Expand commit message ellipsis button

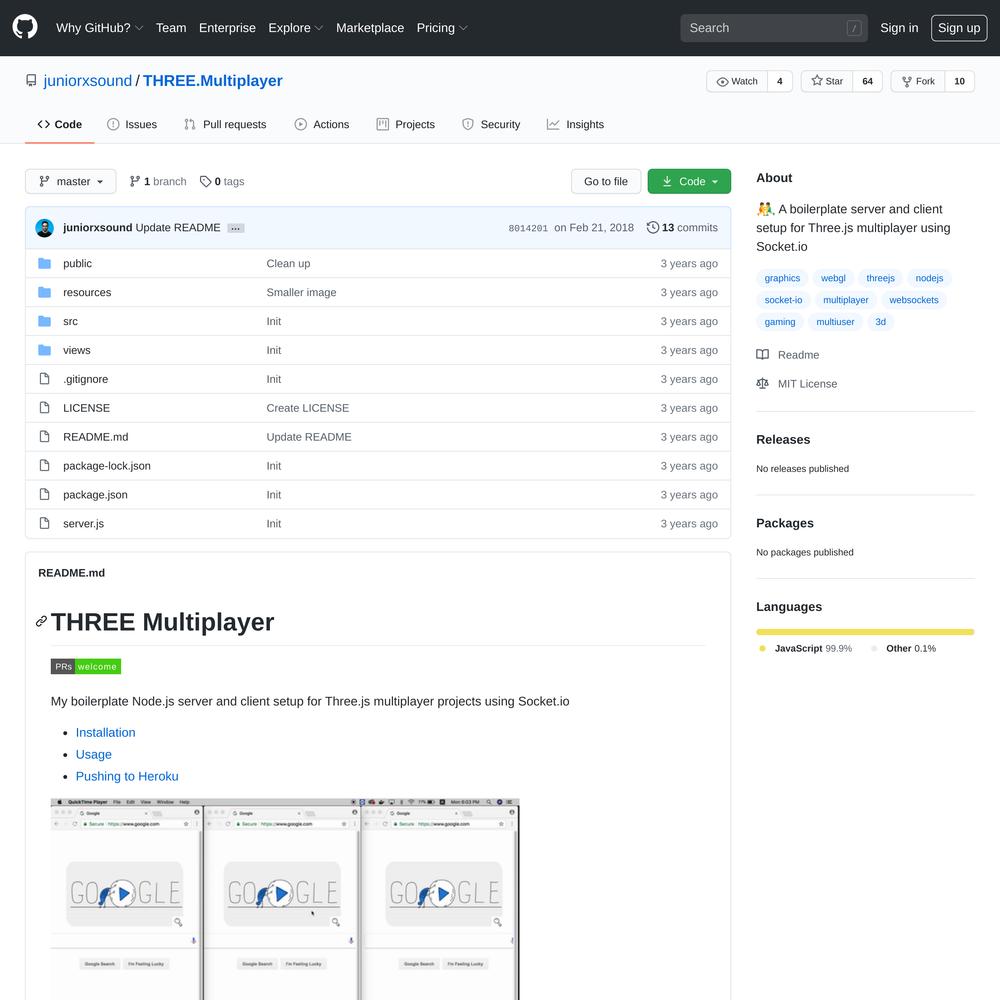236,228
